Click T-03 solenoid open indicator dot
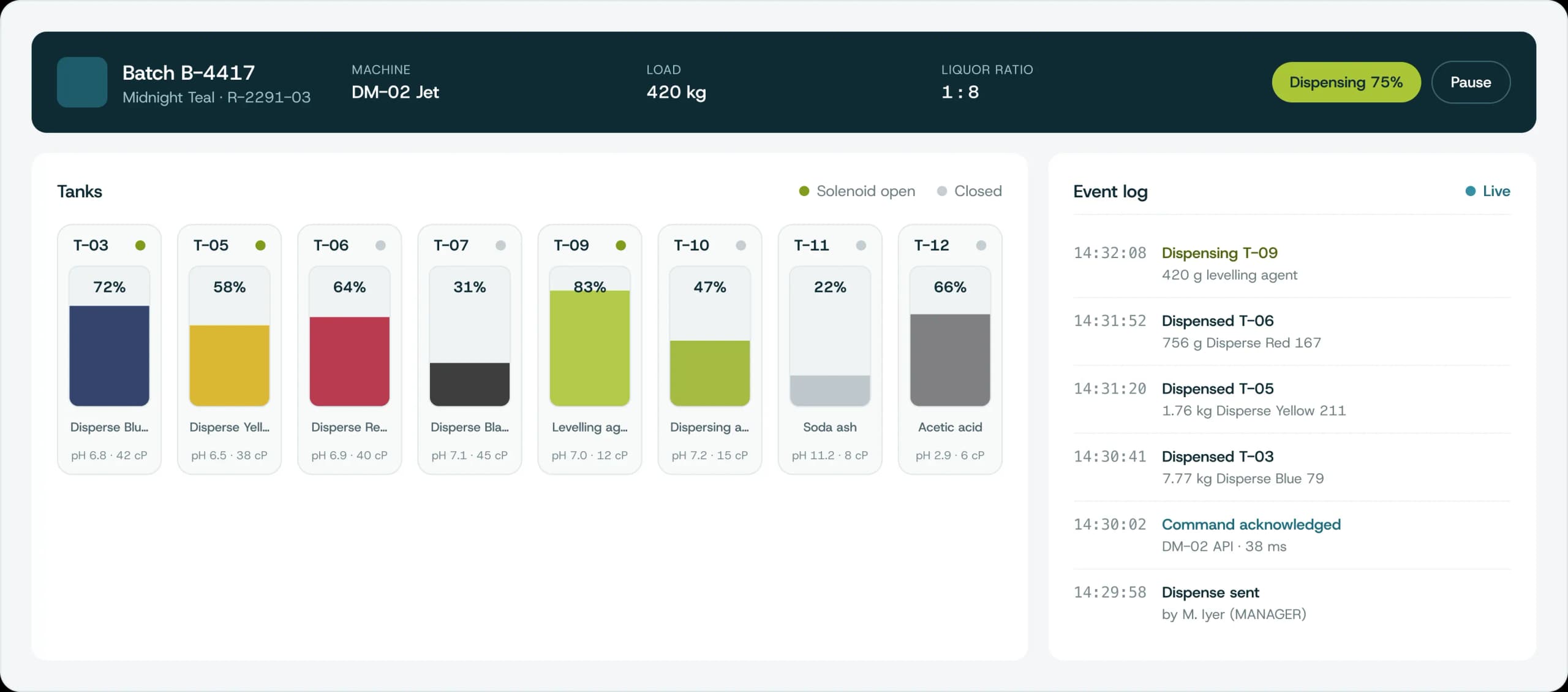The width and height of the screenshot is (1568, 692). 140,245
